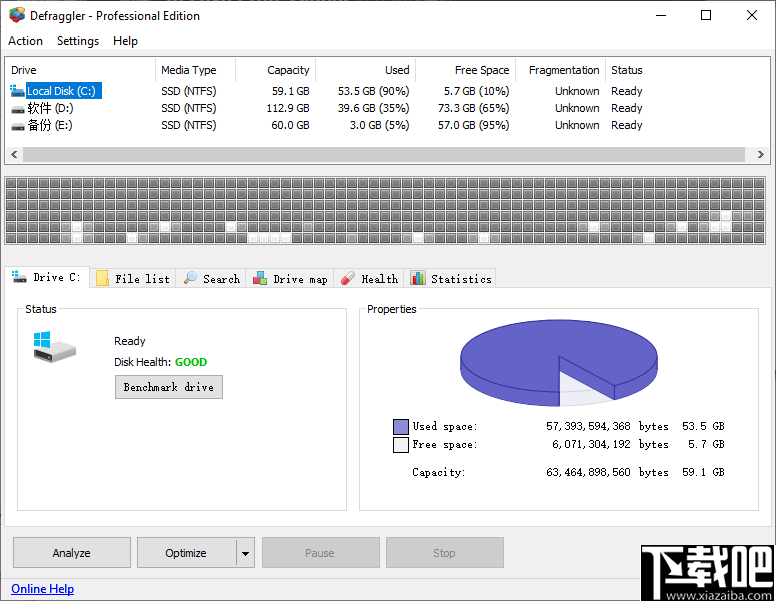Click the horizontal scrollbar thumb in drive list

click(x=384, y=154)
